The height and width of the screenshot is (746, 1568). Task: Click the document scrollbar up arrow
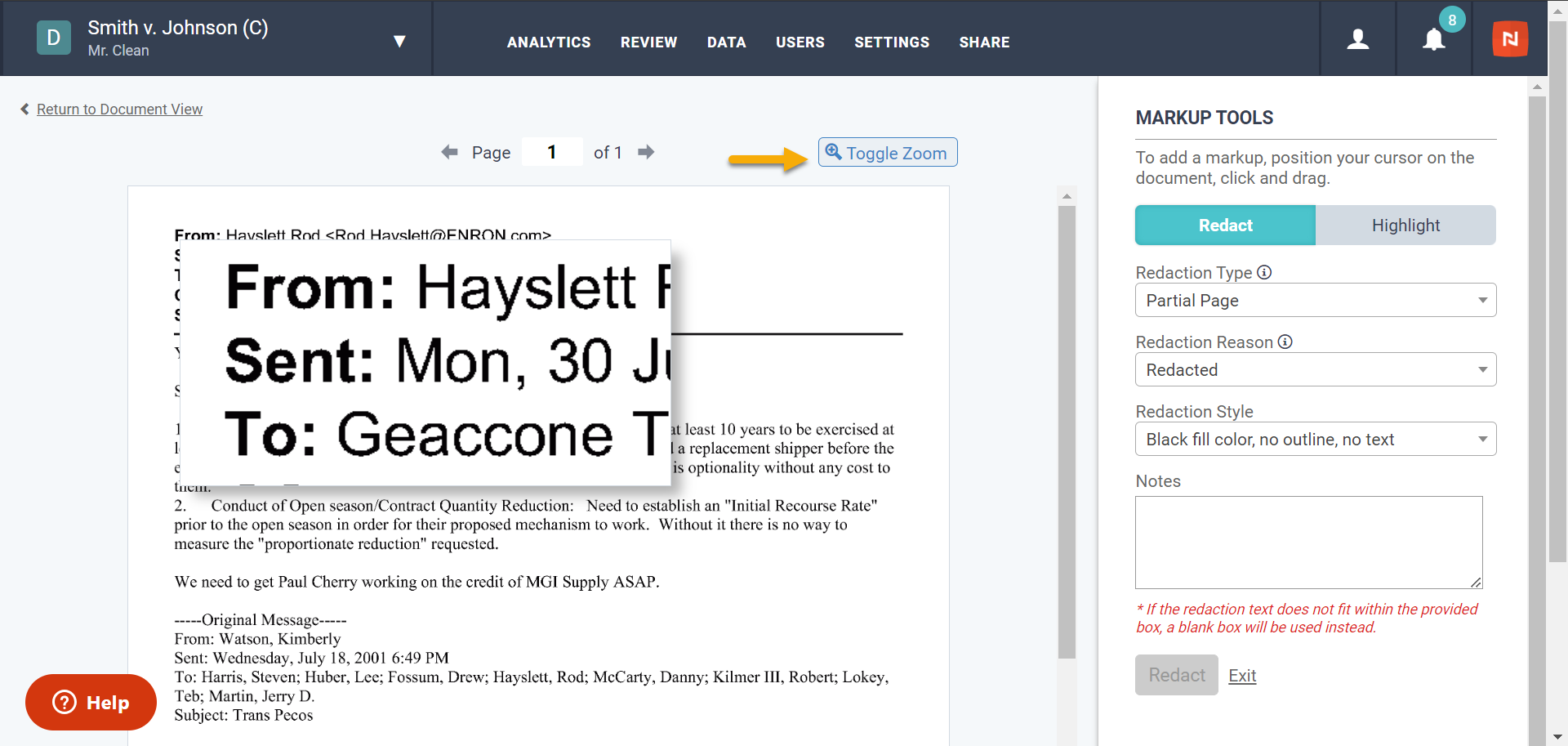pos(1067,196)
